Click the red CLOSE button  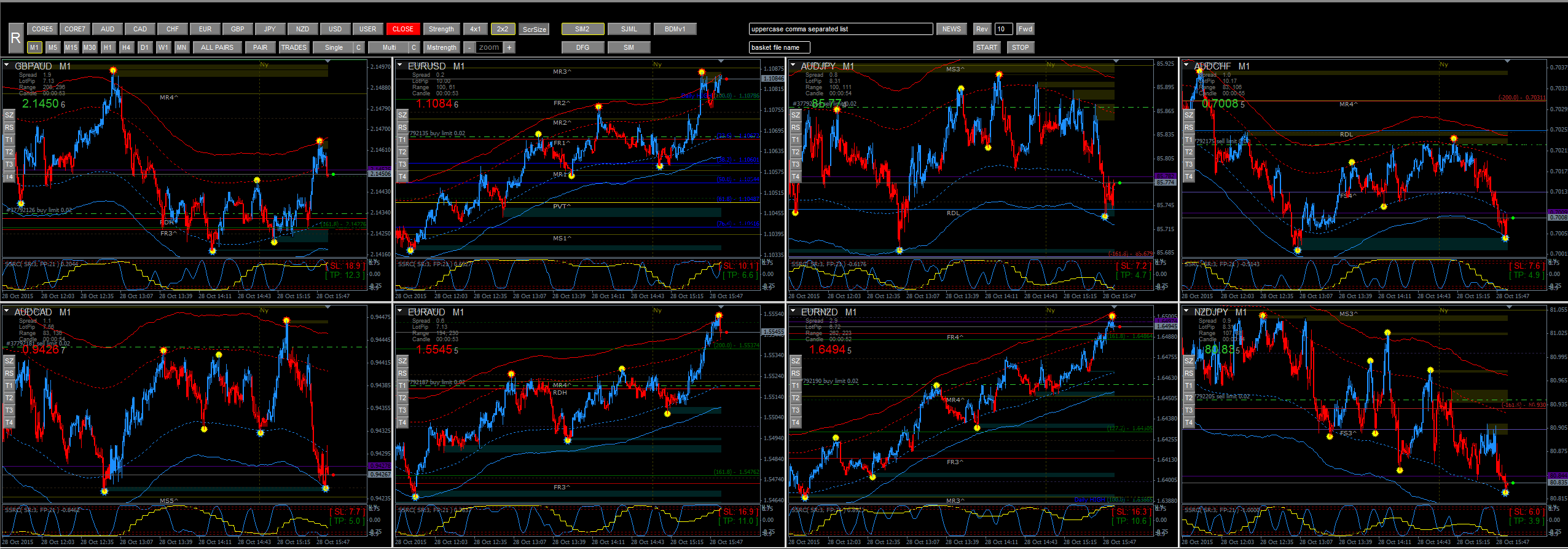[x=403, y=29]
